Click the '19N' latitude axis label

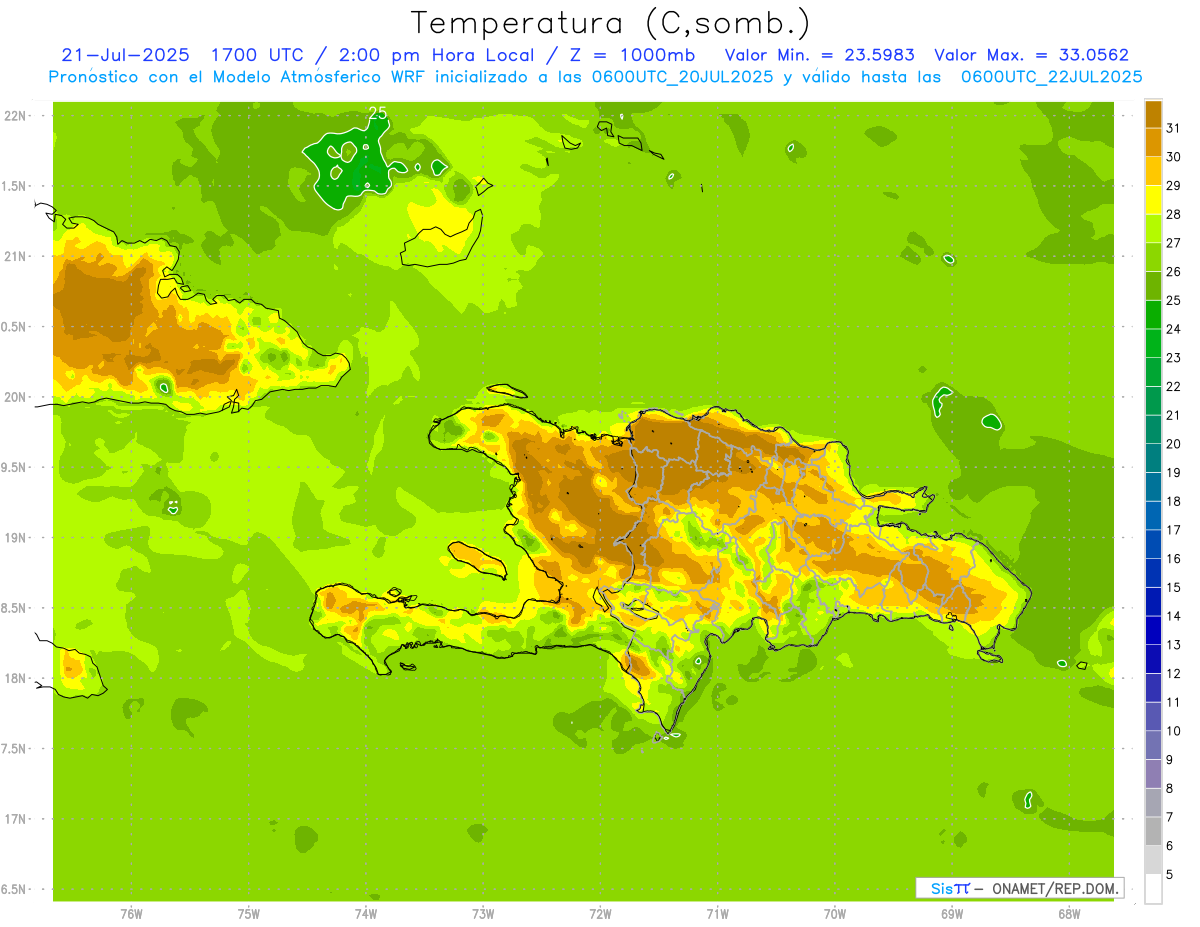point(16,538)
